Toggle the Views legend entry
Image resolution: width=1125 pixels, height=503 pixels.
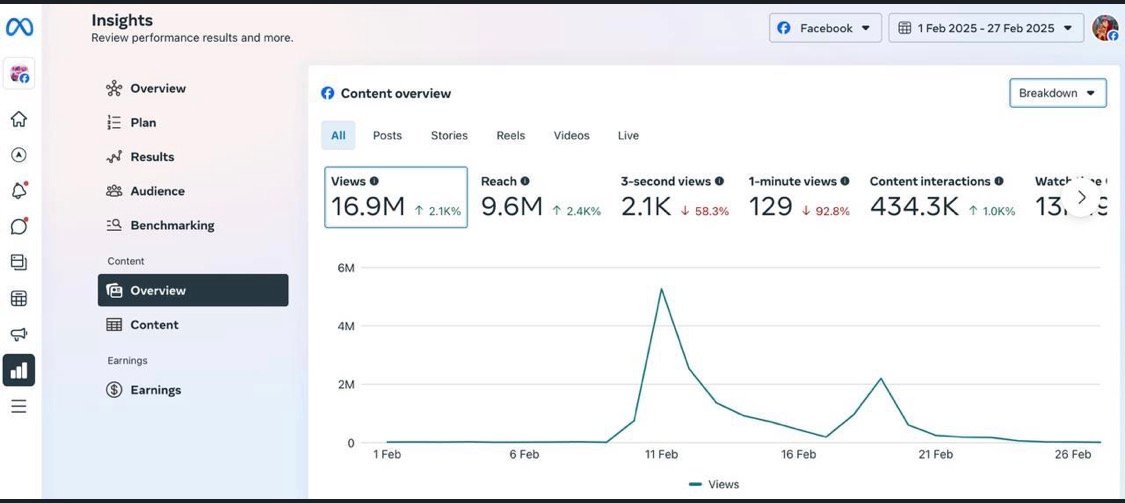tap(714, 484)
